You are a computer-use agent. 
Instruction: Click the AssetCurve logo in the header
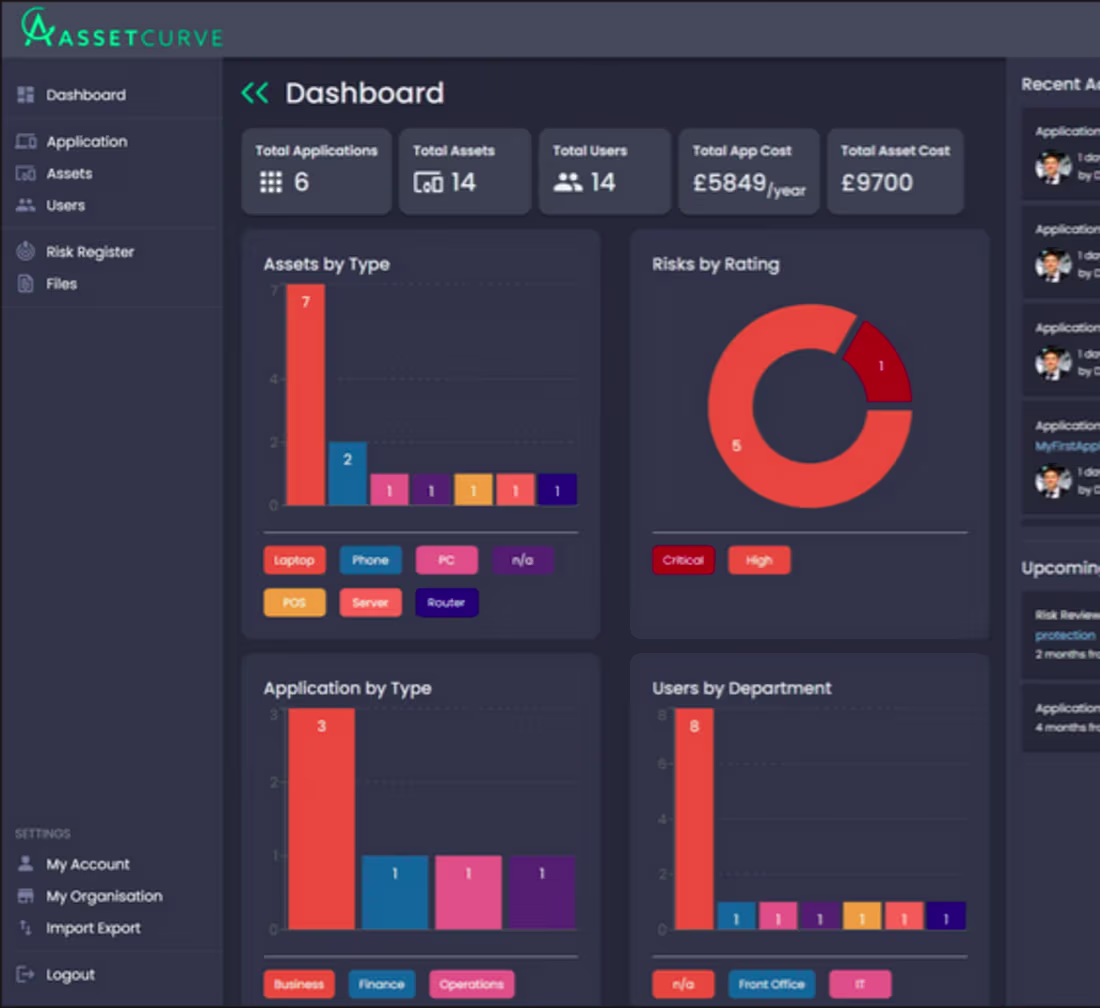coord(120,30)
